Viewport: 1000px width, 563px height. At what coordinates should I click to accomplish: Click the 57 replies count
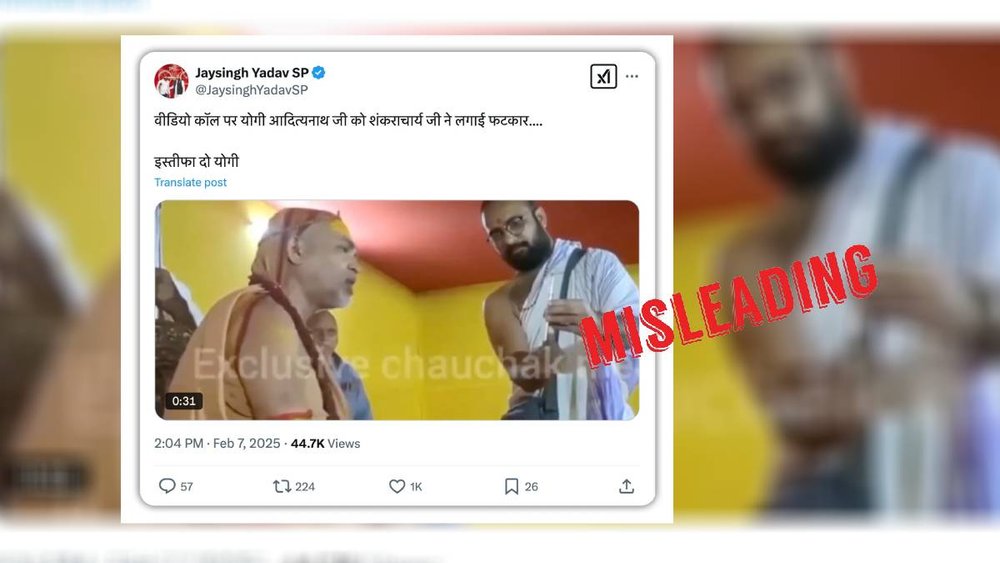pyautogui.click(x=186, y=486)
